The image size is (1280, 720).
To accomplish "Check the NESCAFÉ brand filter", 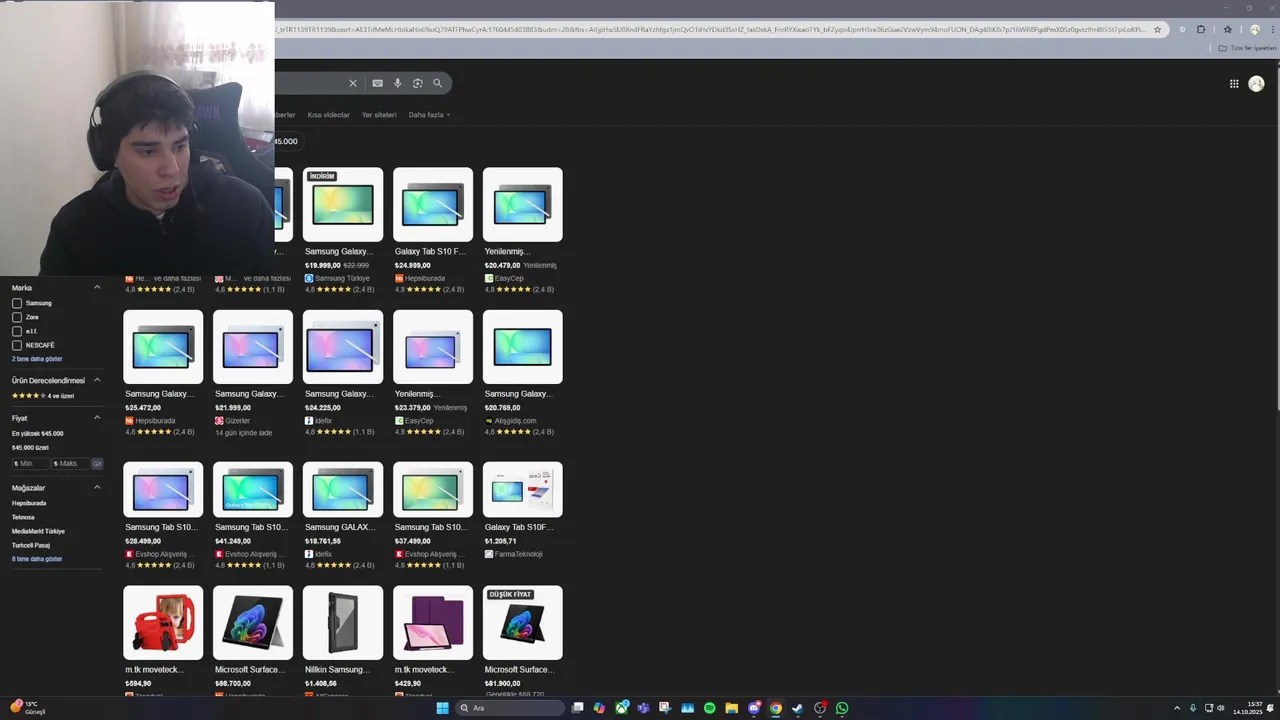I will (x=17, y=345).
